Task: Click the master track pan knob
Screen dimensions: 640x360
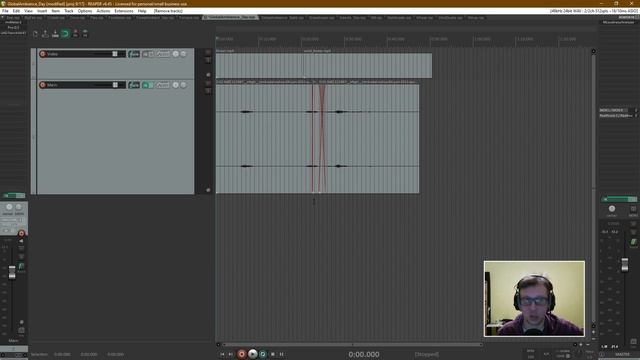Action: 611,209
